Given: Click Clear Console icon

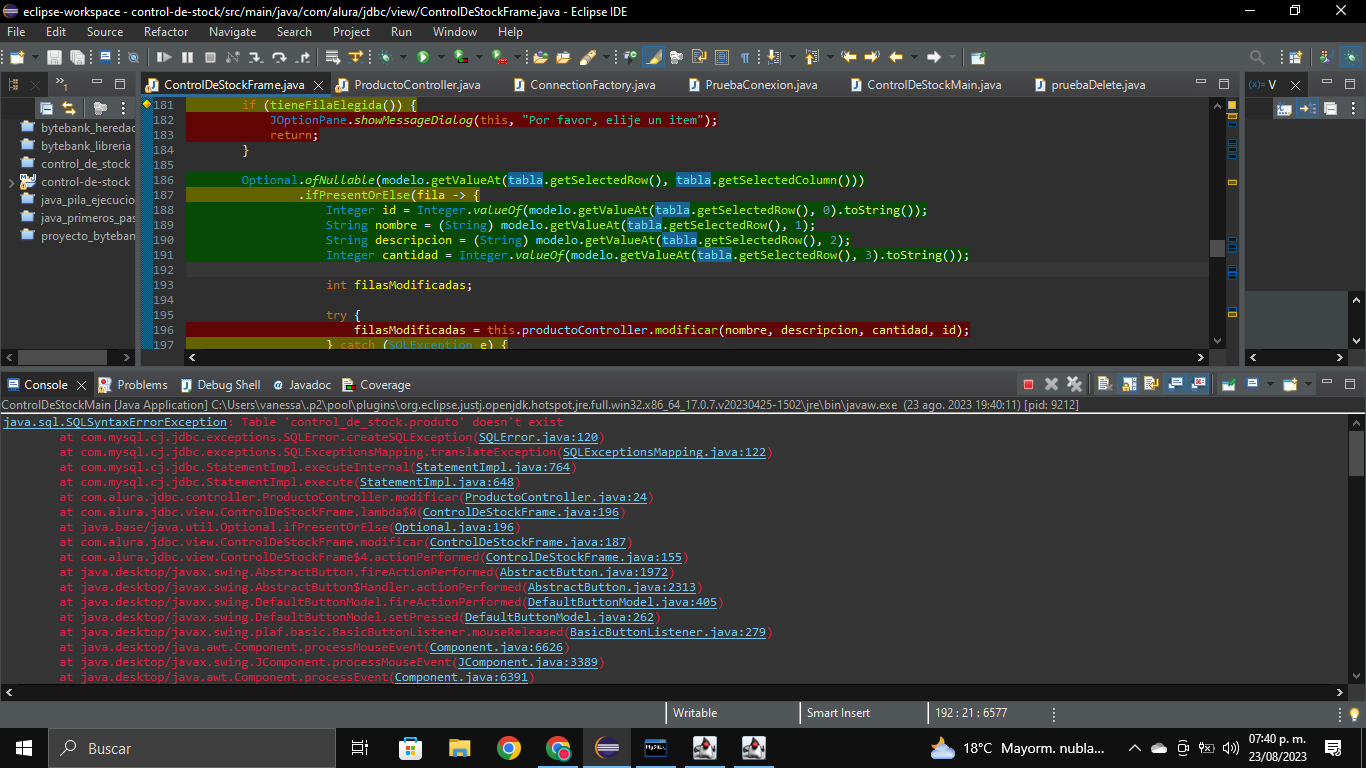Looking at the screenshot, I should point(1104,384).
